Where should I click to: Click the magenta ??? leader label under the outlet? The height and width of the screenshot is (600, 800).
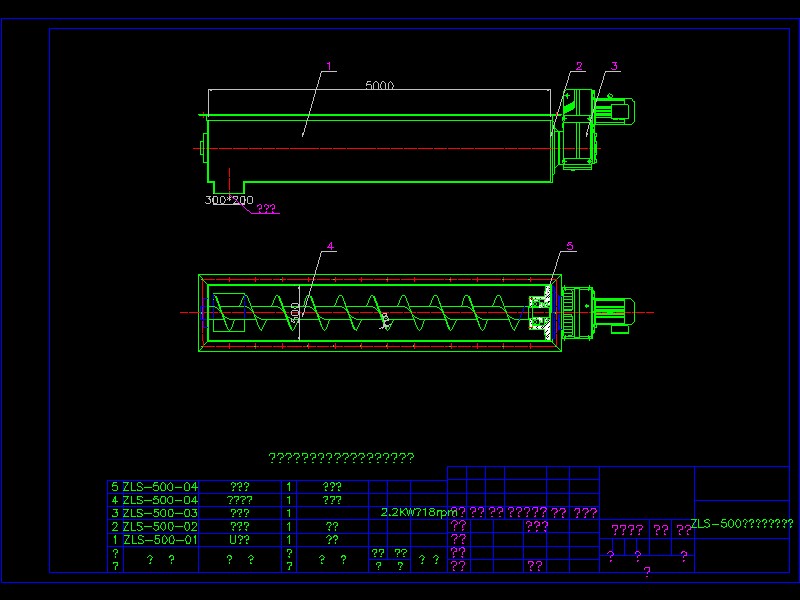click(x=266, y=208)
